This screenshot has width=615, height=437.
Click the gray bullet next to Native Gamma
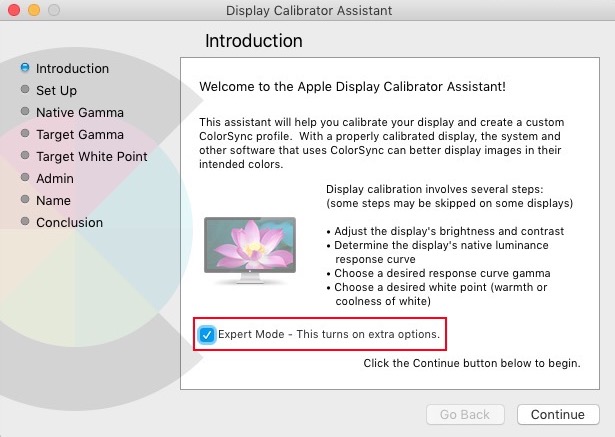coord(25,111)
